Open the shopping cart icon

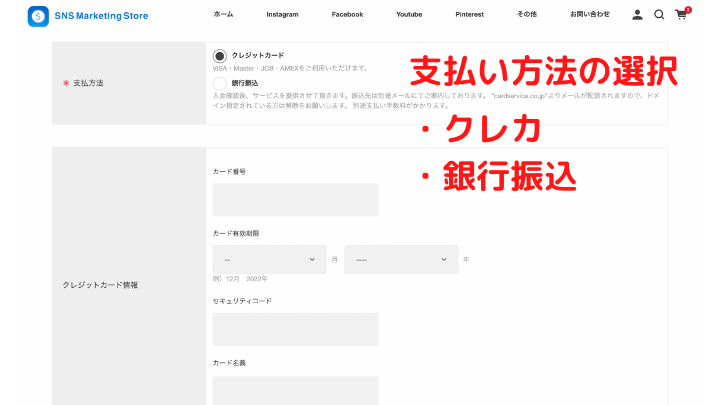point(681,15)
